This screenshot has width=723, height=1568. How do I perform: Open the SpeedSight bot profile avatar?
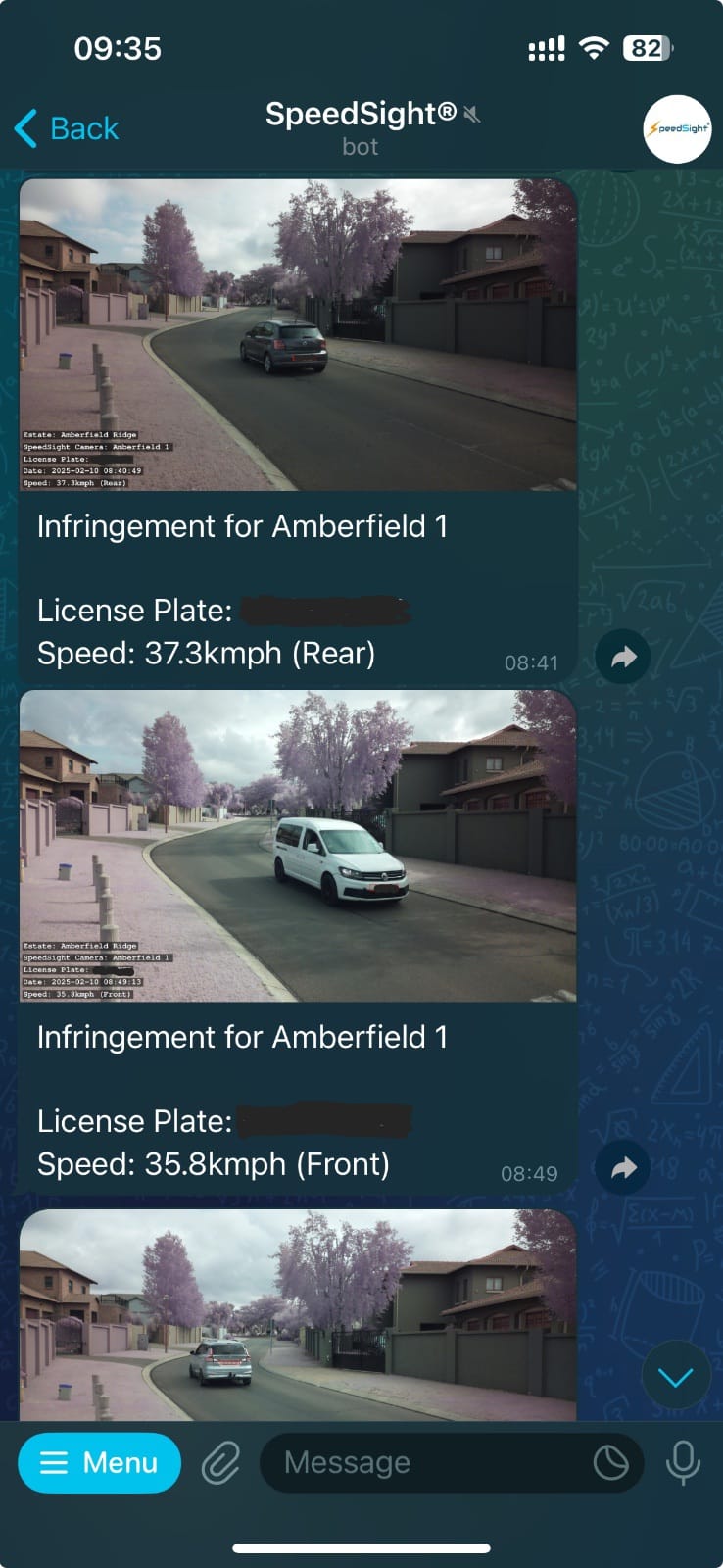677,128
